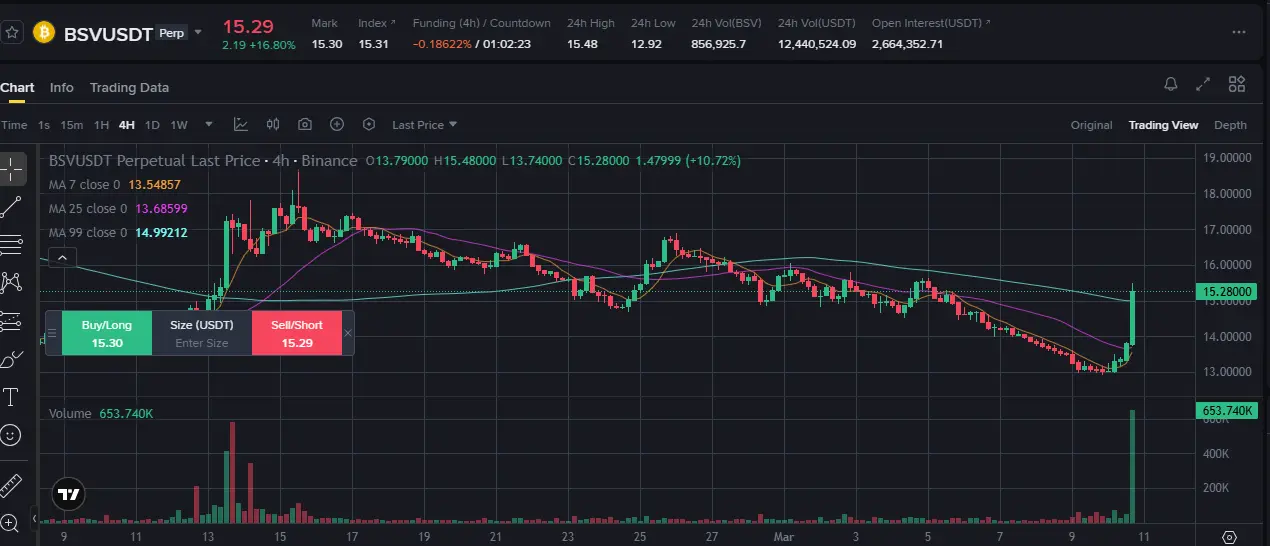The height and width of the screenshot is (546, 1270).
Task: Set chart interval to 1s
Action: 44,125
